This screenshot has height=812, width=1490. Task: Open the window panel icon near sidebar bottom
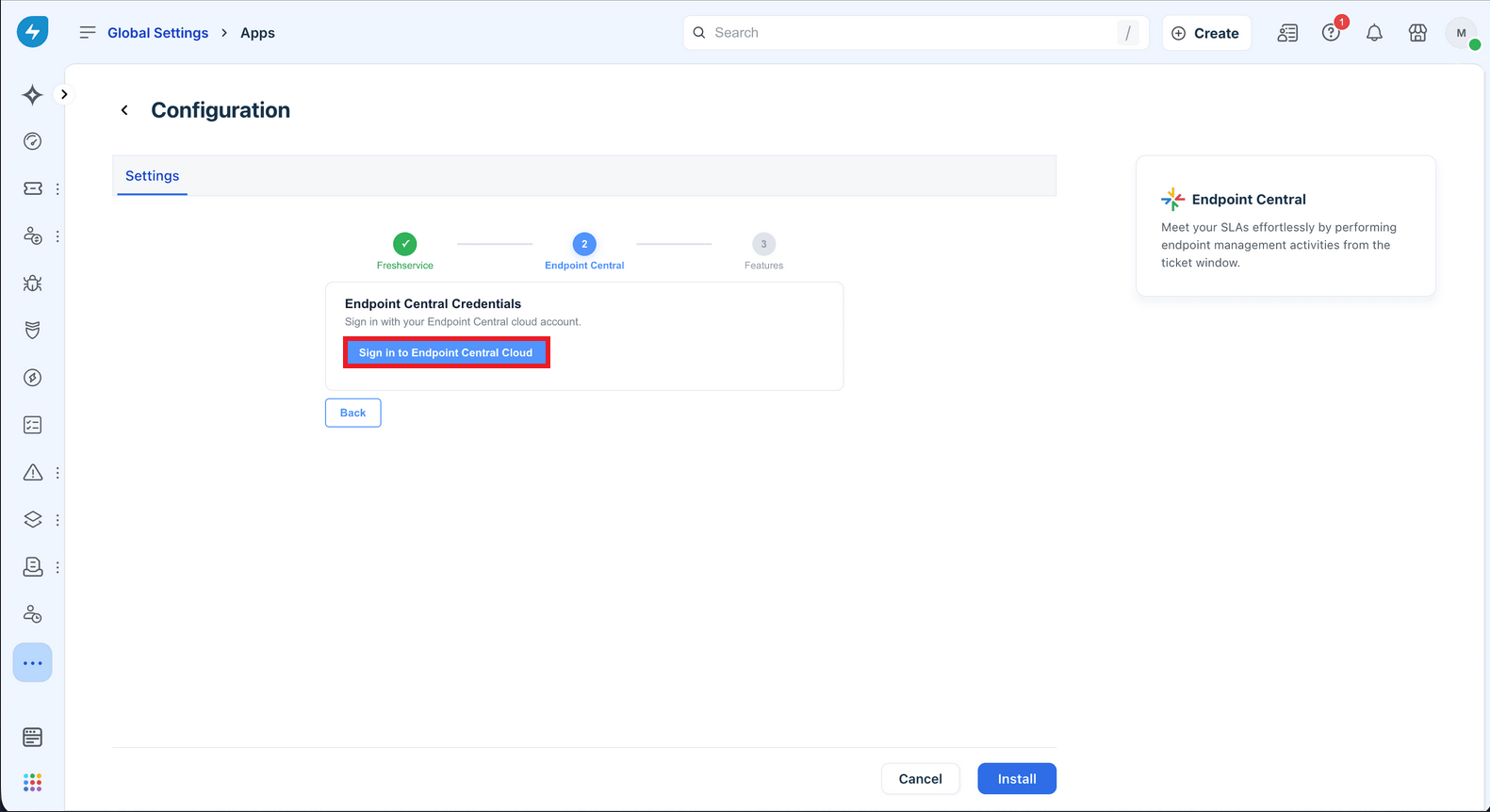click(32, 737)
